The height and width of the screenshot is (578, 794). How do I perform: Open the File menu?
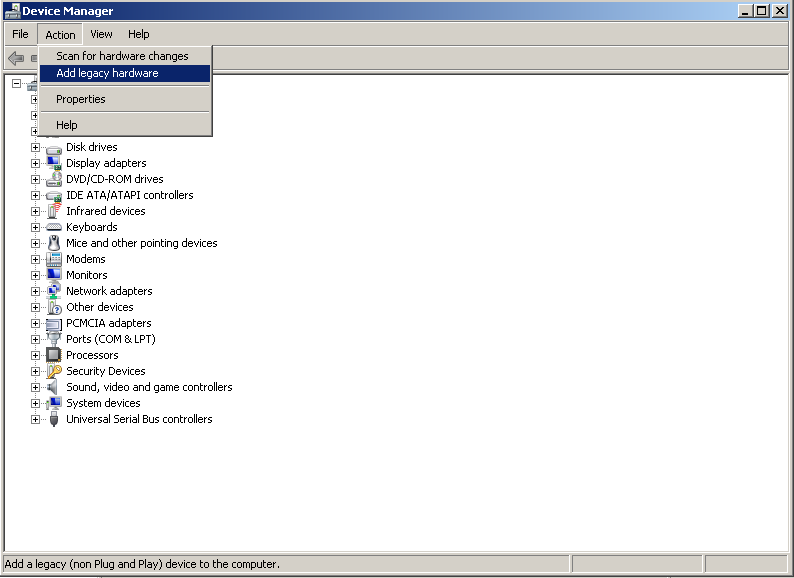[20, 34]
